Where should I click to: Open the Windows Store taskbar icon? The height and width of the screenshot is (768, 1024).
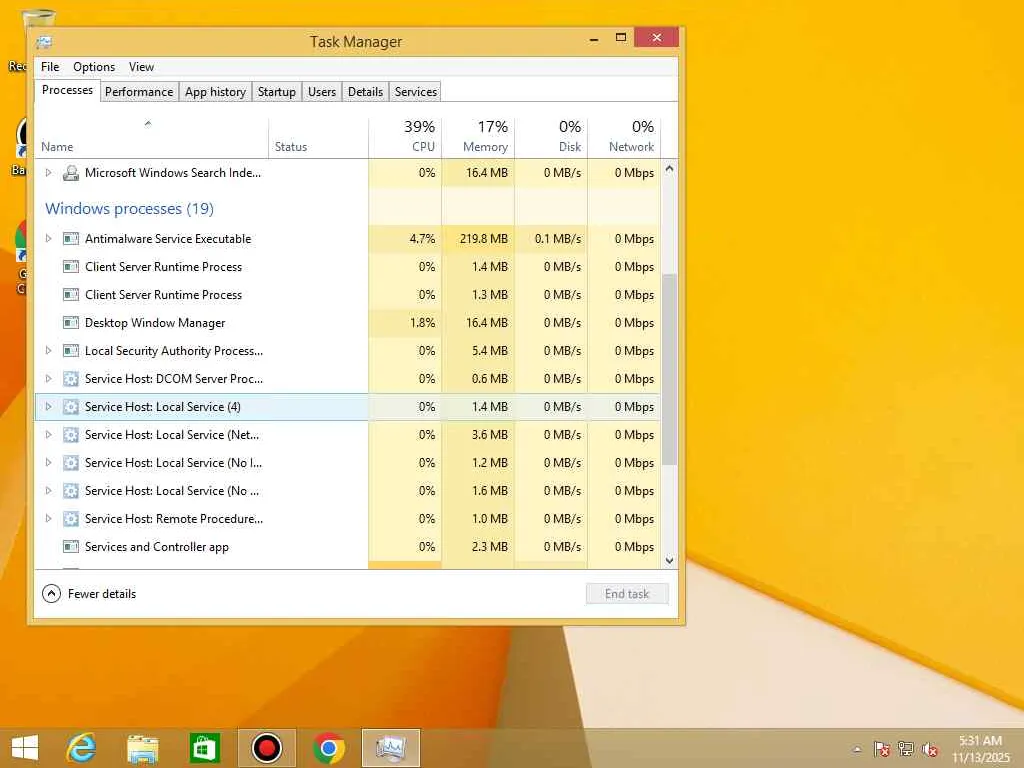[204, 748]
